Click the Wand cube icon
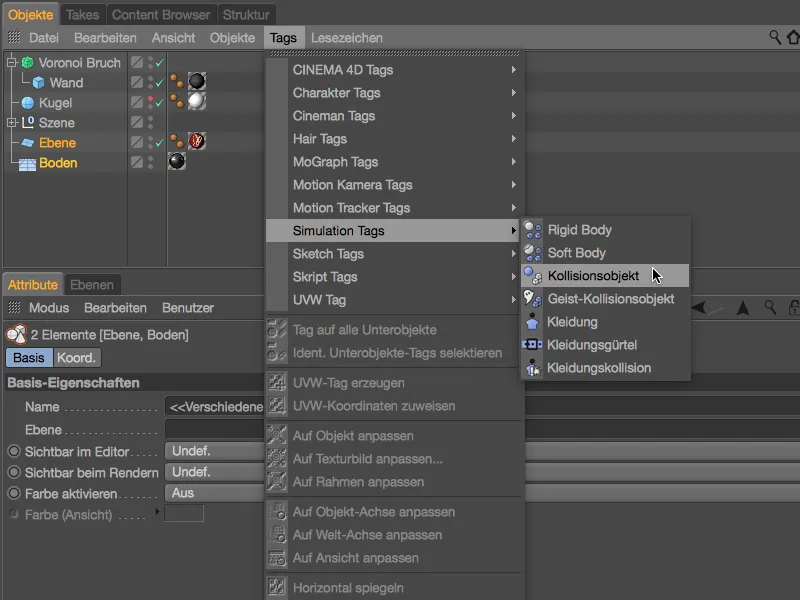Screen dimensions: 800x600 coord(38,83)
